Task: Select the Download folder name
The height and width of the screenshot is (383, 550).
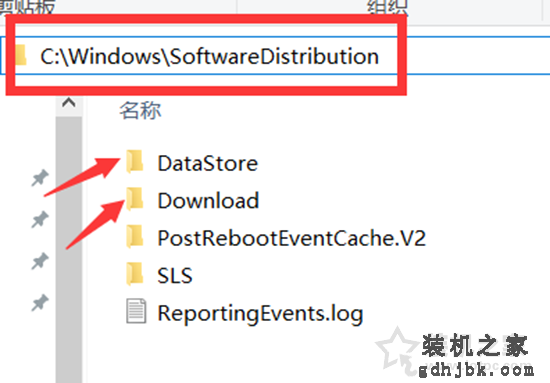Action: (208, 201)
